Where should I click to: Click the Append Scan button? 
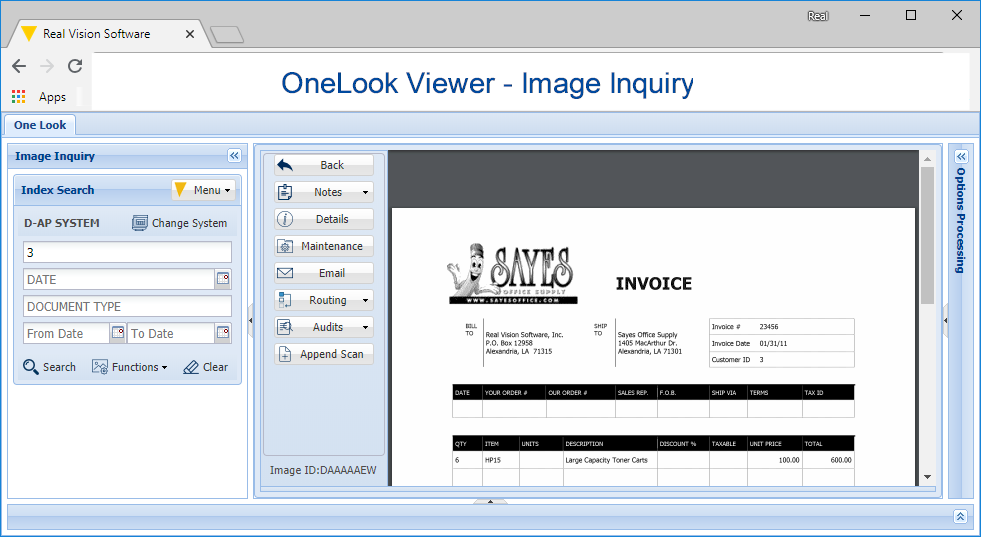point(323,354)
